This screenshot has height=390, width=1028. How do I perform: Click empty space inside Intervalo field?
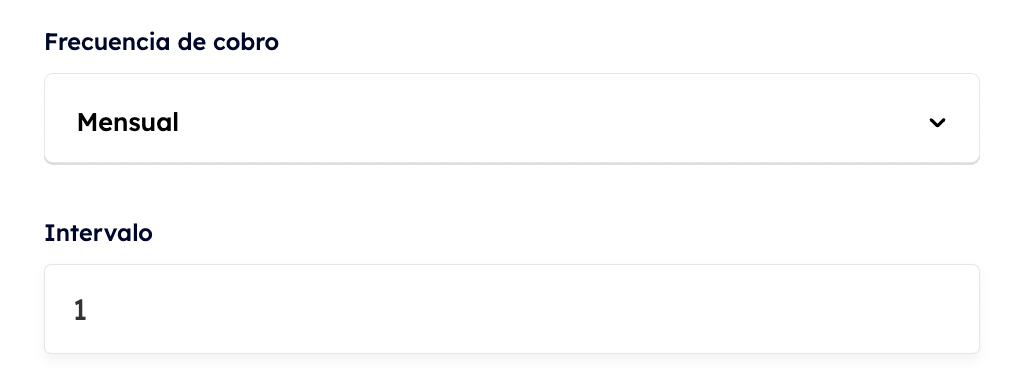[x=524, y=309]
